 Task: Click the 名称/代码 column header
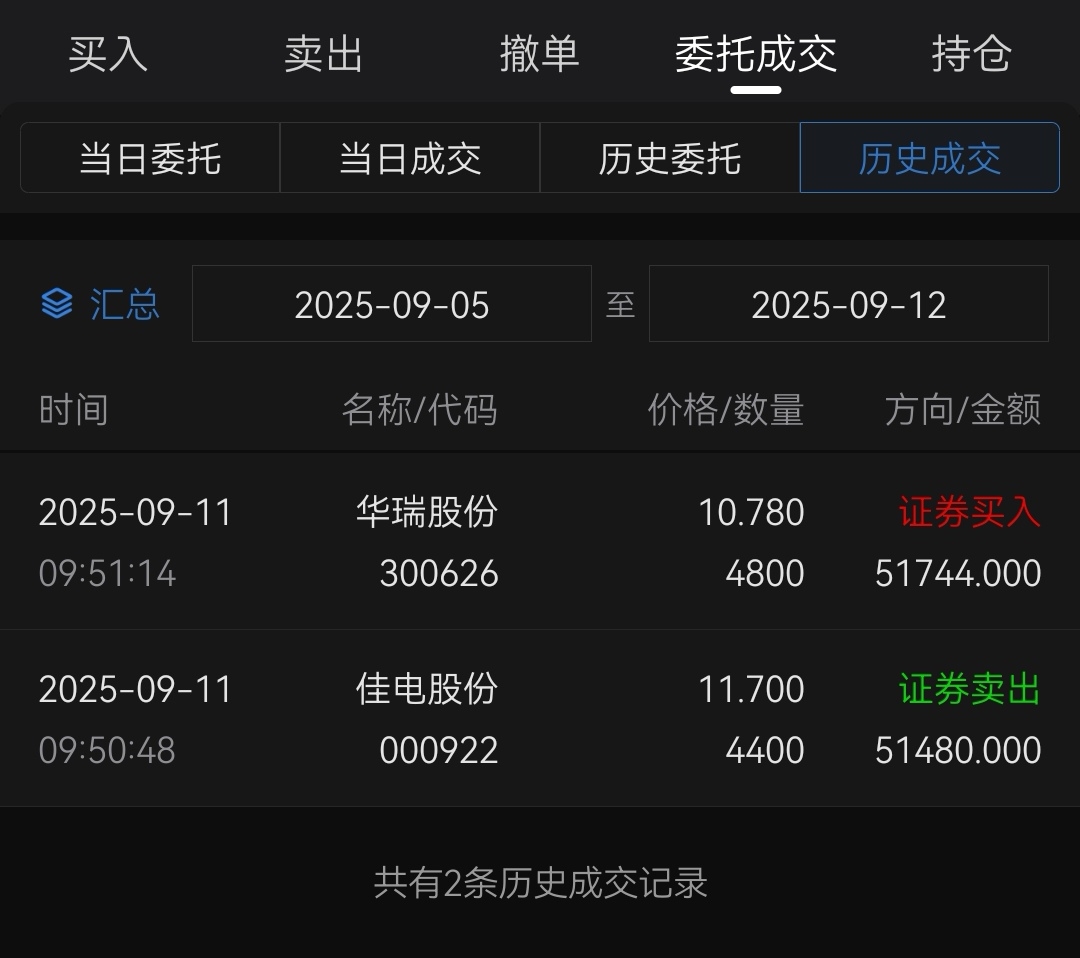tap(419, 410)
